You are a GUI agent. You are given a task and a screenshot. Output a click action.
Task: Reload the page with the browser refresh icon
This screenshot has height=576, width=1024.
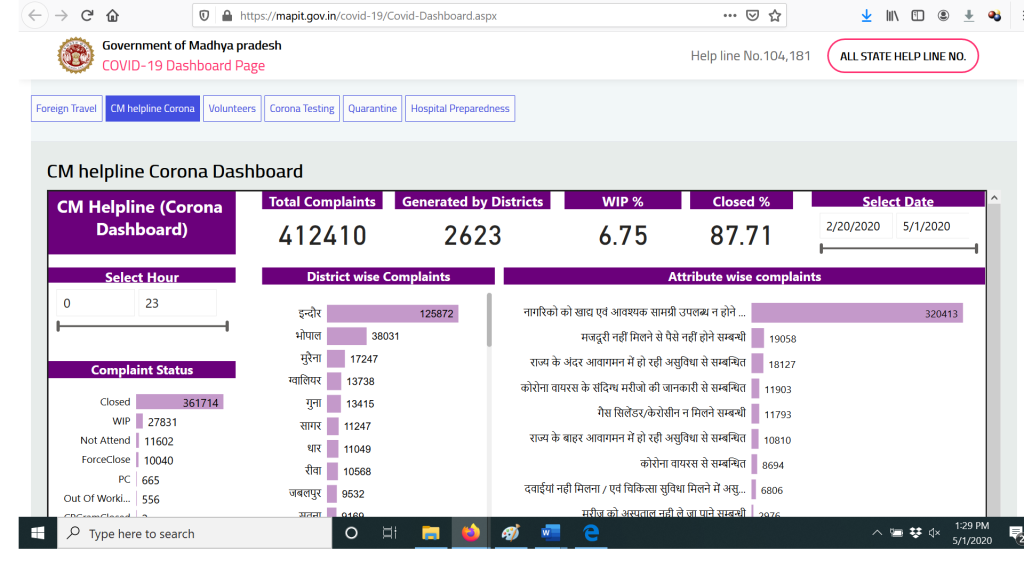(x=87, y=16)
